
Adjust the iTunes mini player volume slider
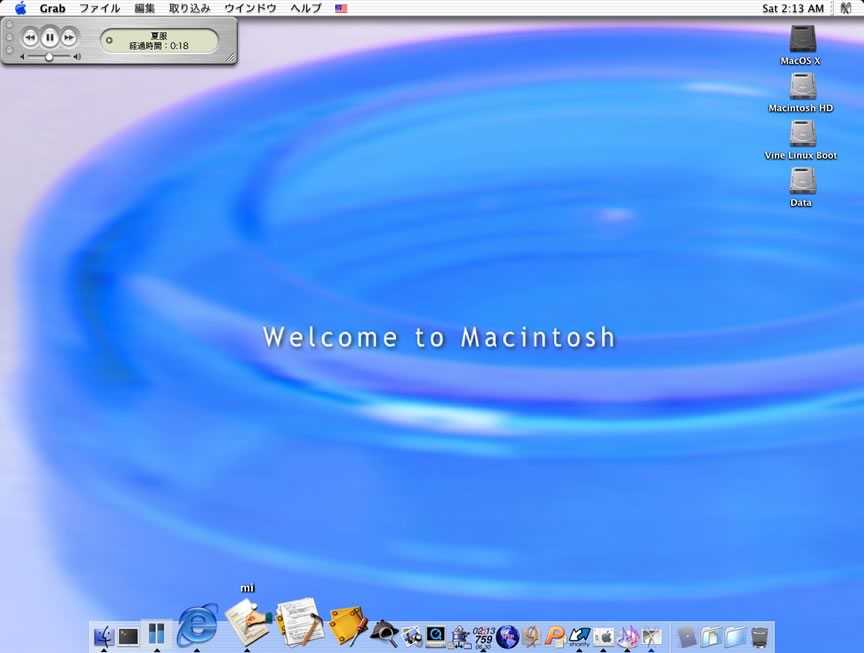(x=49, y=57)
